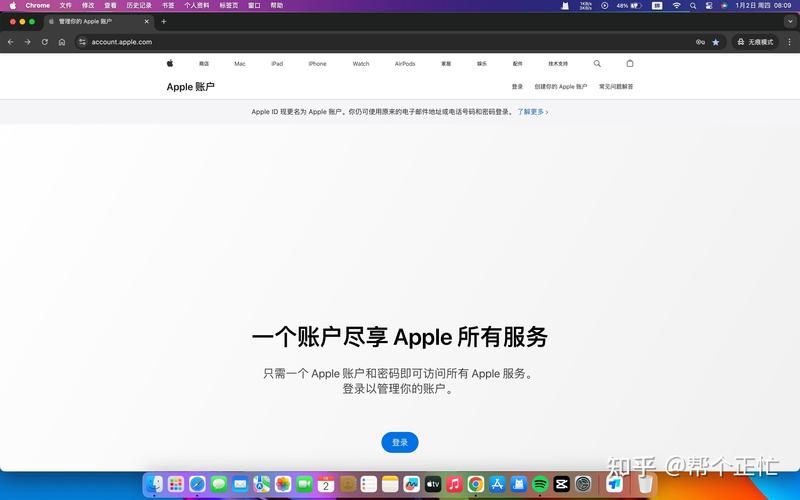Screen dimensions: 800x500
Task: Open the site info icon in the address bar
Action: coord(82,42)
